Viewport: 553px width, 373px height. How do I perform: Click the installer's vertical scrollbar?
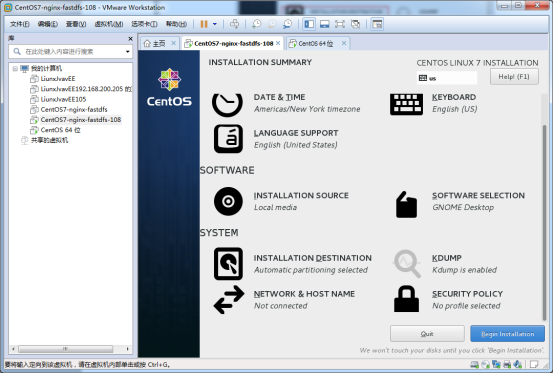[x=545, y=222]
